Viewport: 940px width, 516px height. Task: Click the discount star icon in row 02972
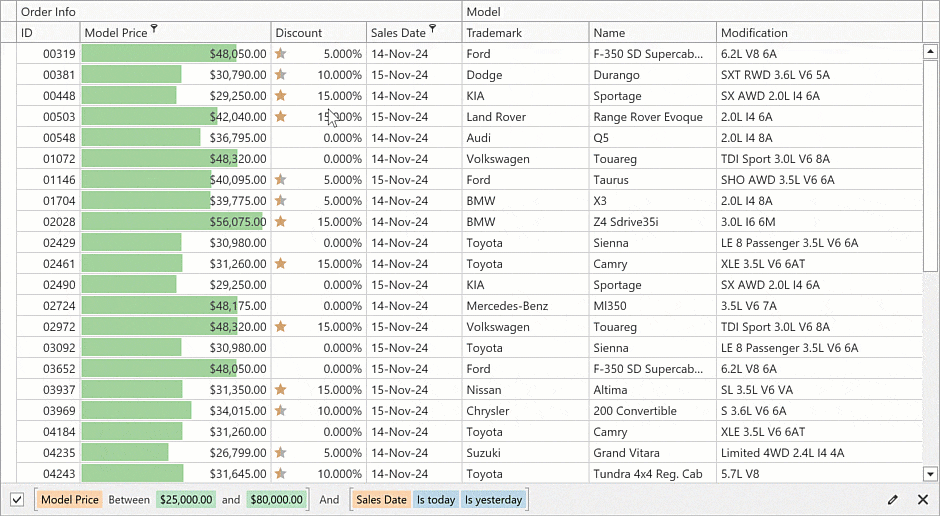click(x=281, y=326)
